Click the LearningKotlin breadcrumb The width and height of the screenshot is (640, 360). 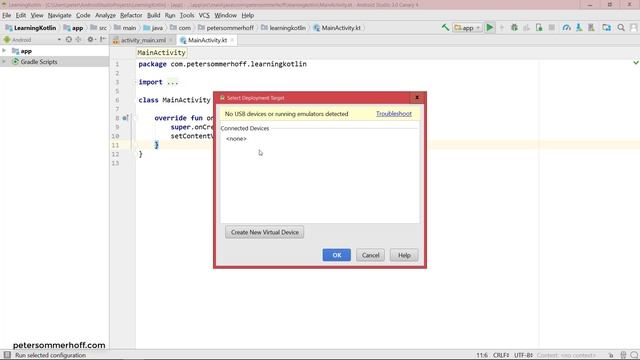(x=31, y=28)
